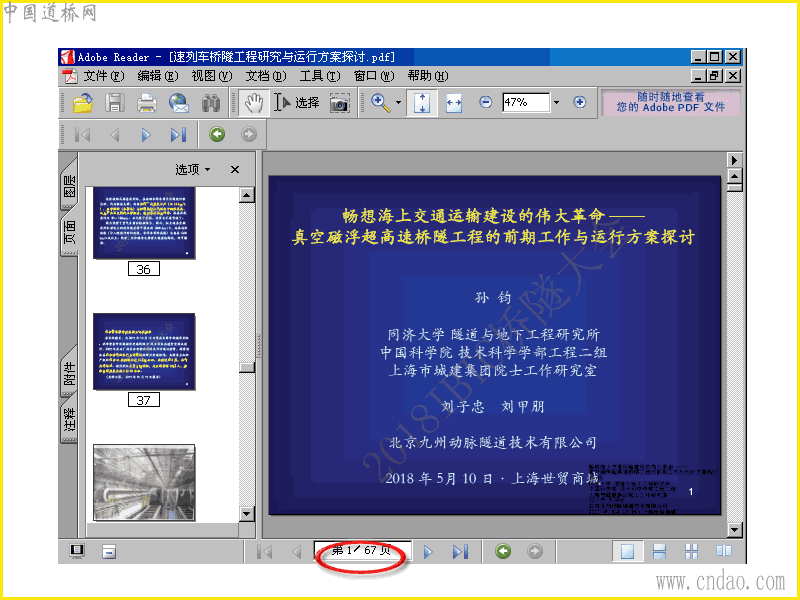Open Search with the binoculars icon
This screenshot has height=600, width=800.
click(x=211, y=103)
